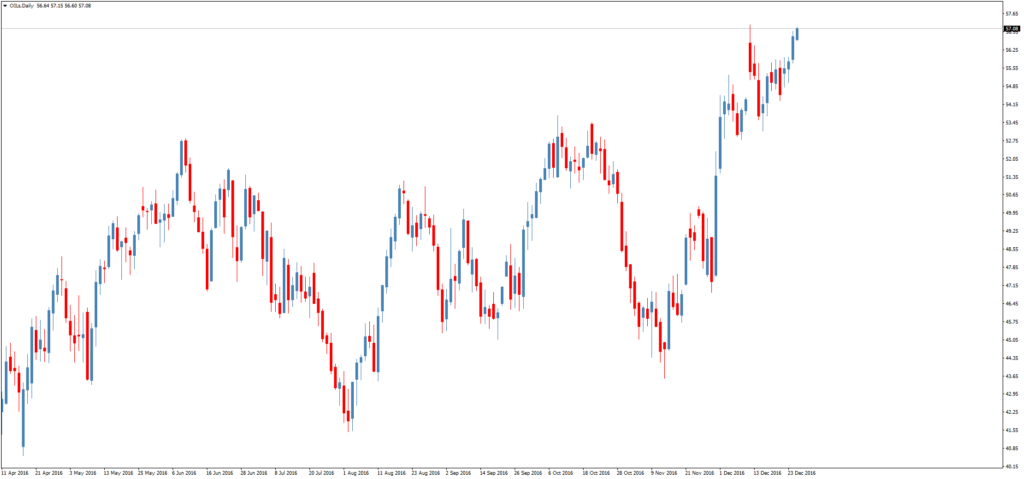Click the 55.55 price axis label

pyautogui.click(x=1012, y=68)
